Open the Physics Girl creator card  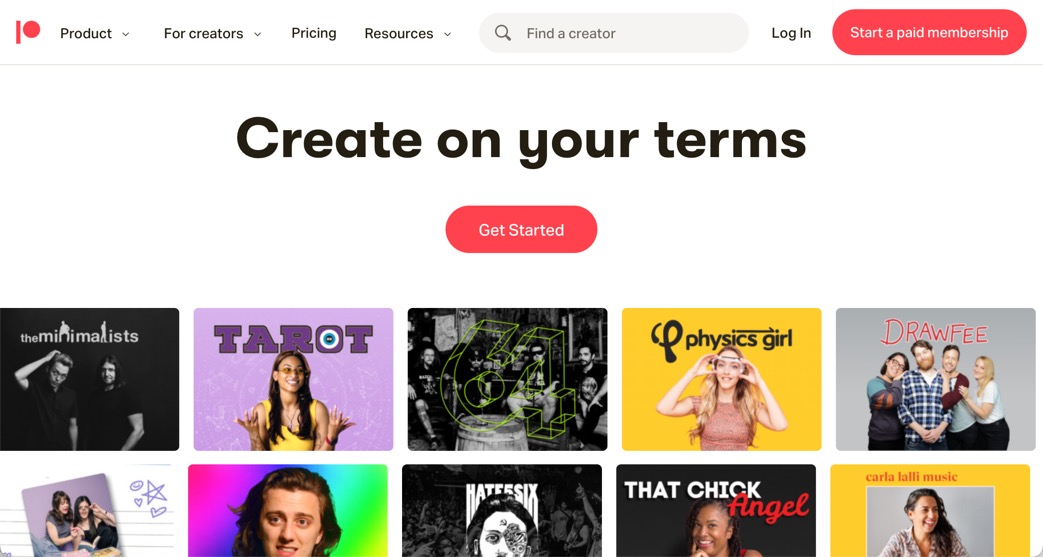(722, 379)
